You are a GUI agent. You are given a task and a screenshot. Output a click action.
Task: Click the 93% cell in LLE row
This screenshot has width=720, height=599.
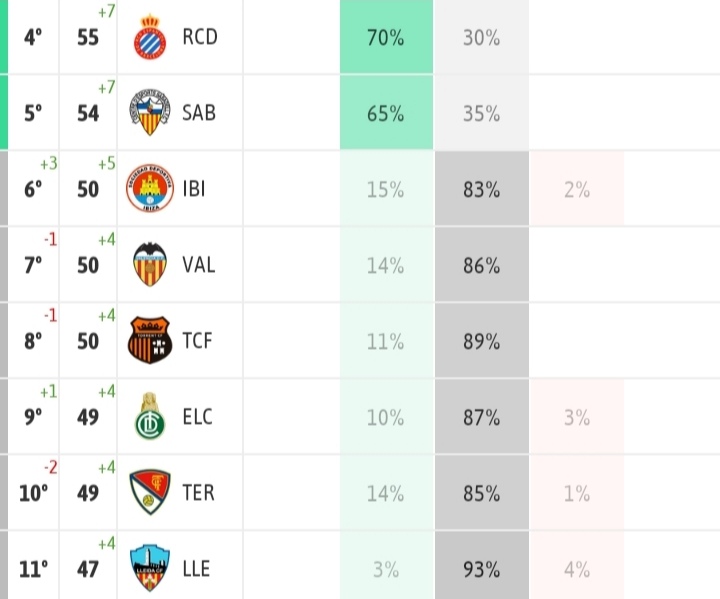482,569
